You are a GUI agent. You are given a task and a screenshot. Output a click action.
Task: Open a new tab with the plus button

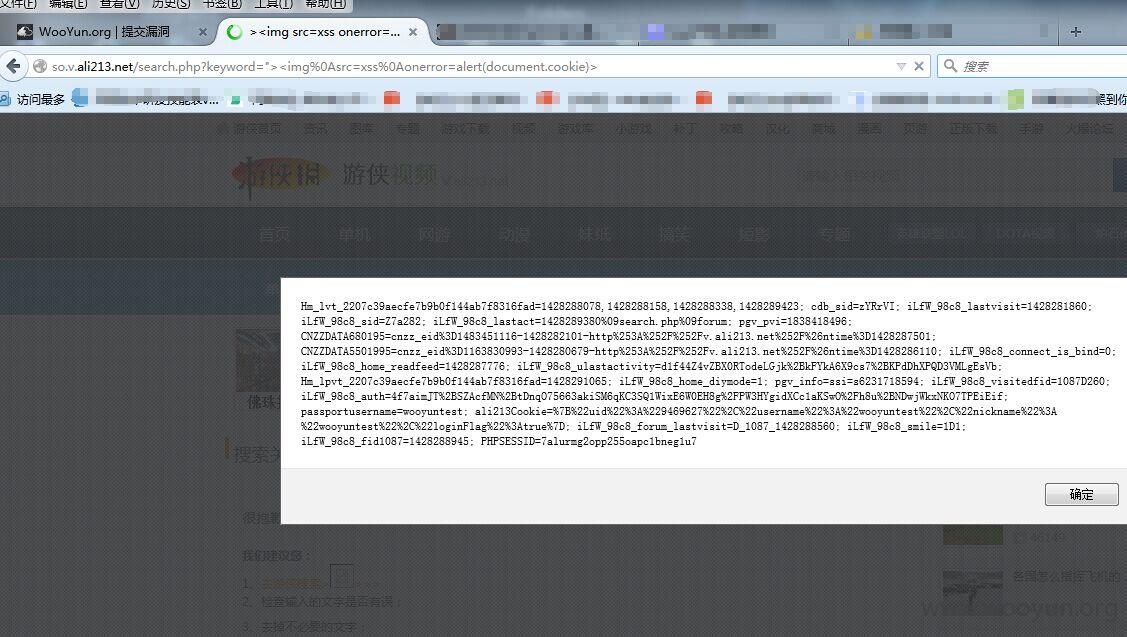(1075, 32)
